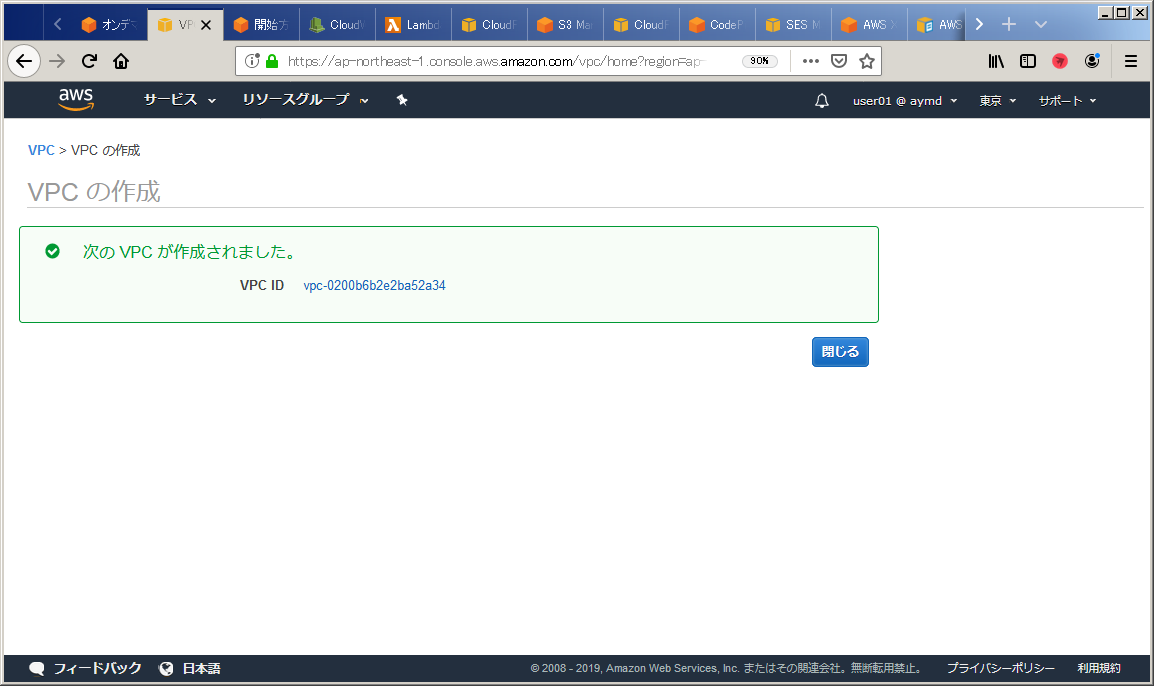The image size is (1154, 686).
Task: Save page to Pocket
Action: [x=838, y=61]
